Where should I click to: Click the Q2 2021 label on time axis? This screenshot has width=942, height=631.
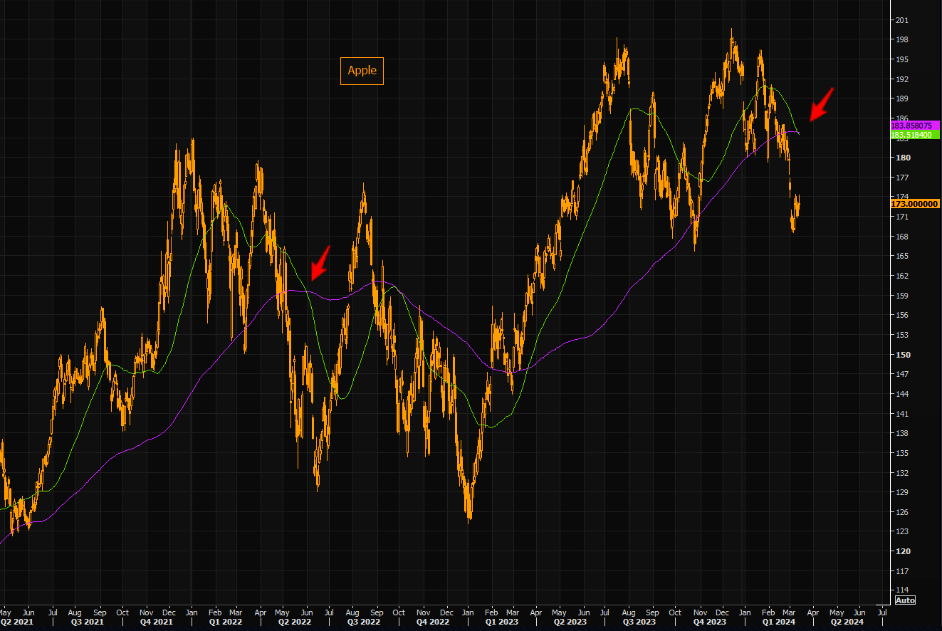pyautogui.click(x=16, y=621)
